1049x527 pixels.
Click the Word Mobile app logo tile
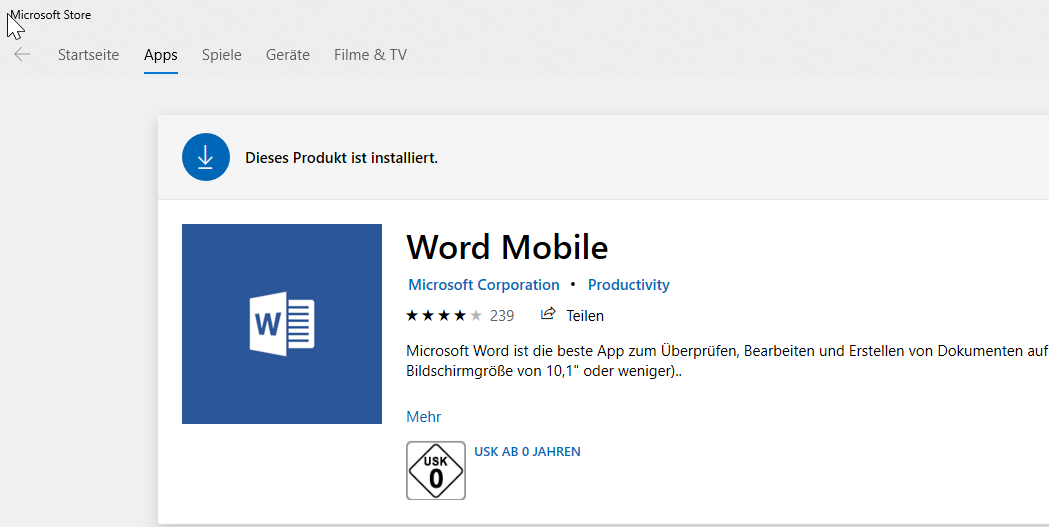[282, 324]
